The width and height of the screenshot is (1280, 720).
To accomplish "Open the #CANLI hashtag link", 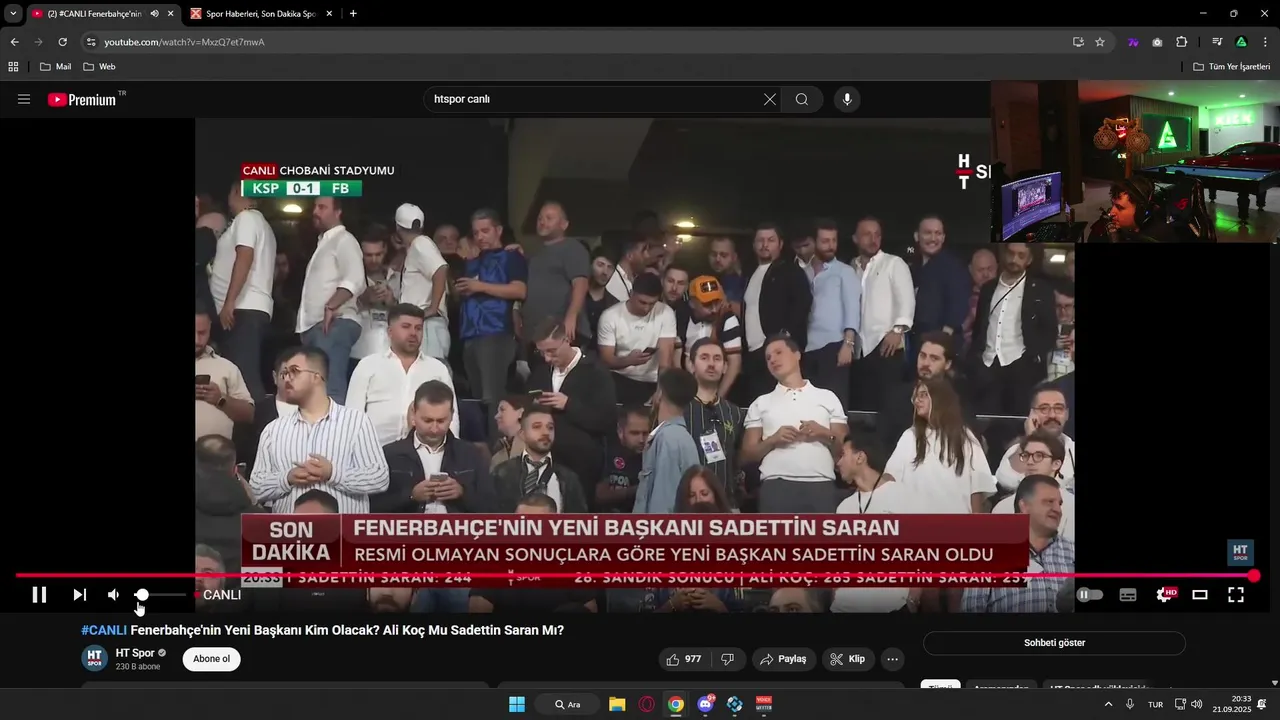I will point(104,630).
